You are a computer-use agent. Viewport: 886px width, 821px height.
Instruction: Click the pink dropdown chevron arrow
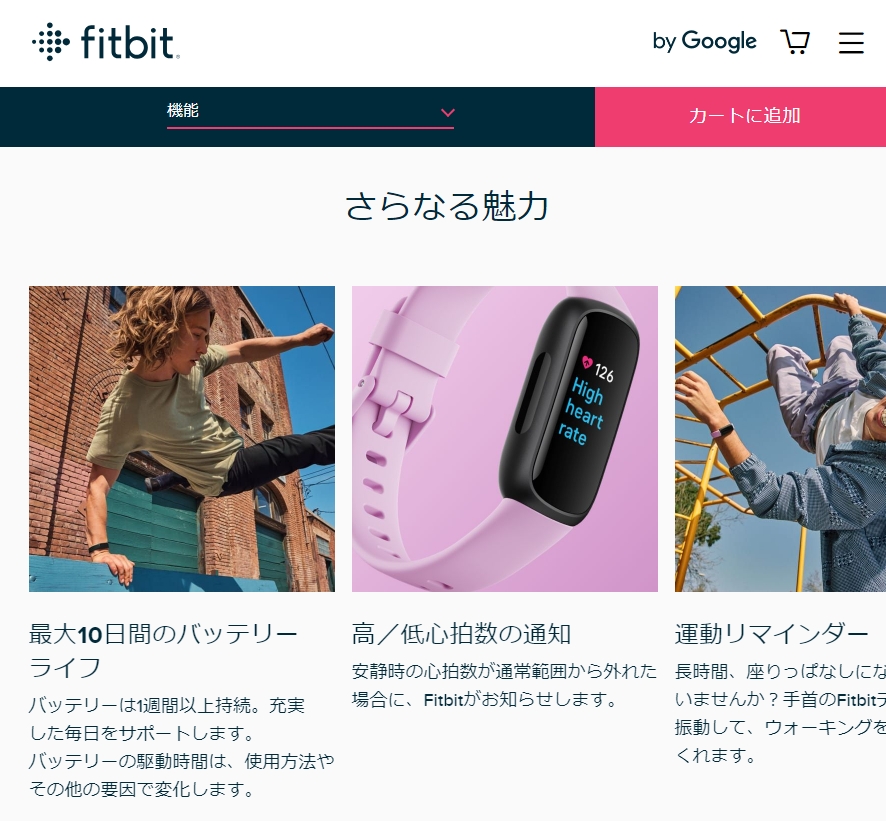click(x=448, y=112)
